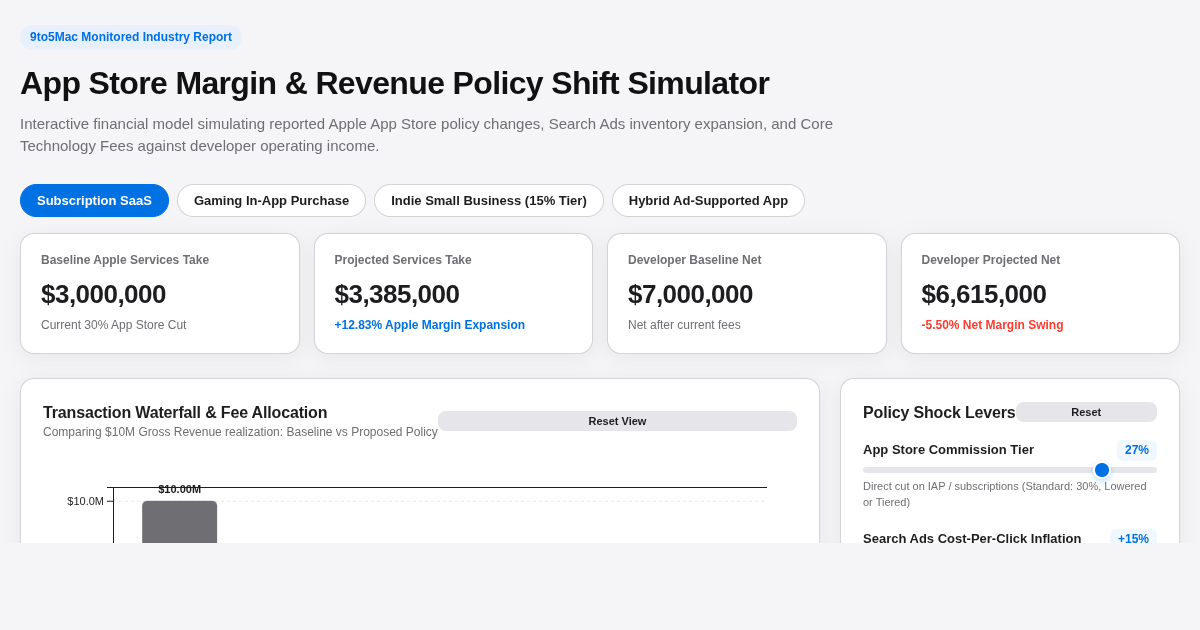Select the Baseline Apple Services Take card

click(160, 293)
